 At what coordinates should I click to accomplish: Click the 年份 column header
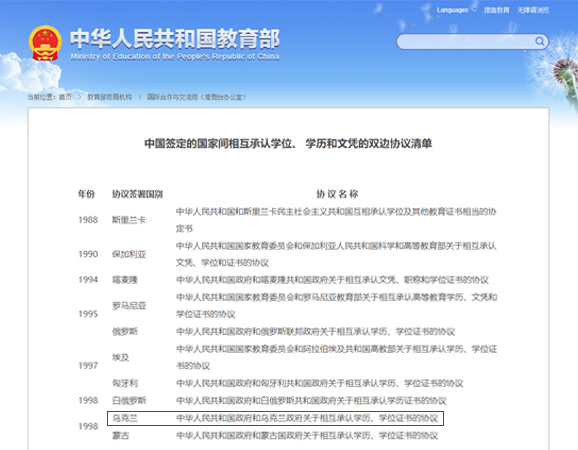(x=86, y=194)
